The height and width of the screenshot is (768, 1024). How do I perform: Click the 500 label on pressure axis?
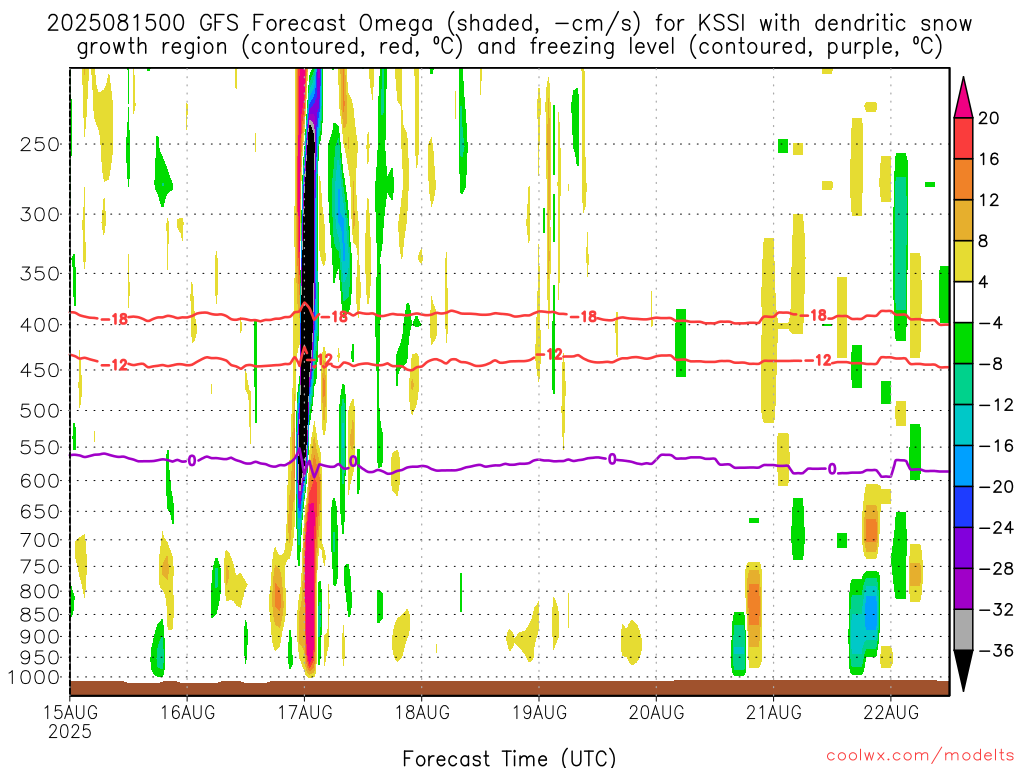40,411
